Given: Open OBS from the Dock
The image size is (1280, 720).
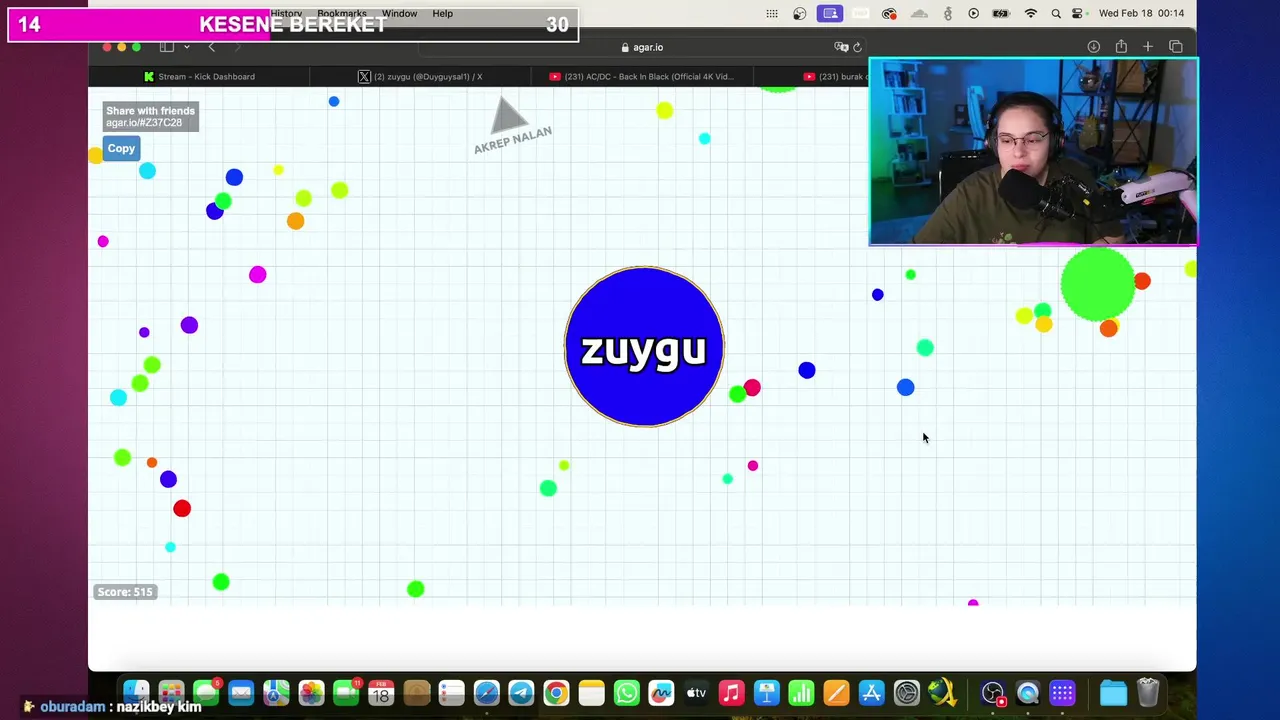Looking at the screenshot, I should [x=992, y=692].
